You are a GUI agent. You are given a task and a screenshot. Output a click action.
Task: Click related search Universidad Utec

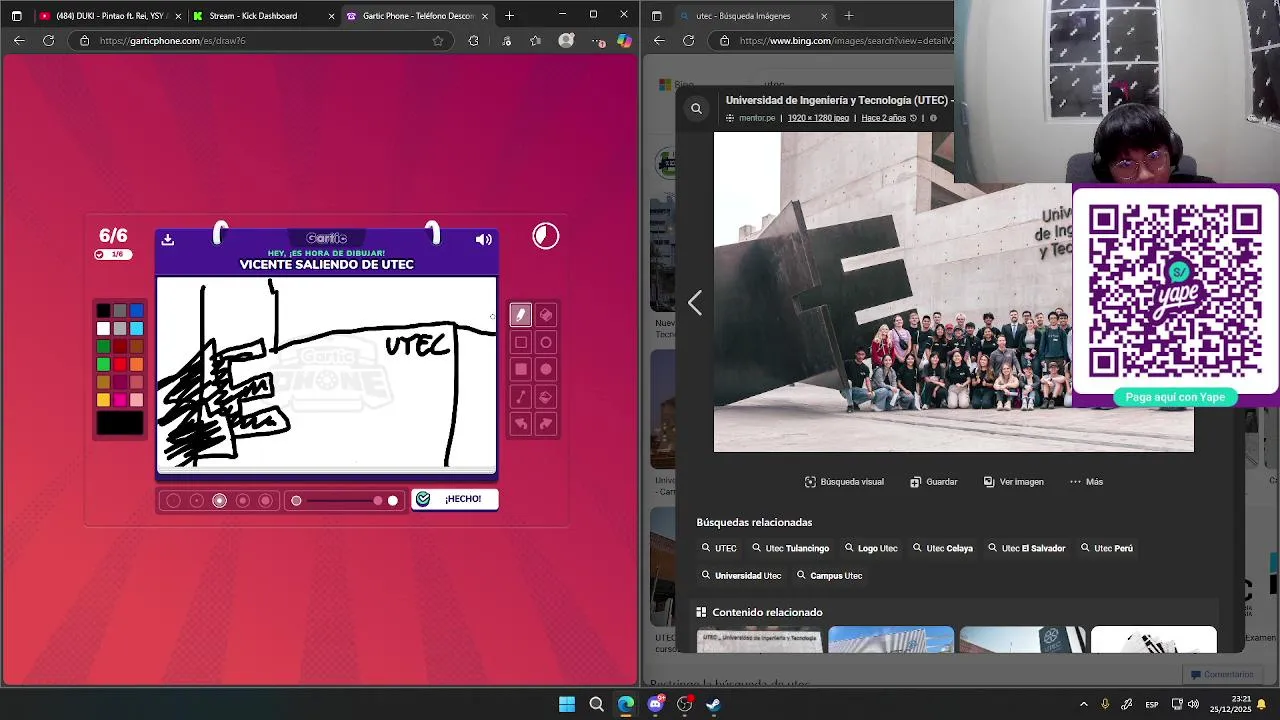coord(741,576)
